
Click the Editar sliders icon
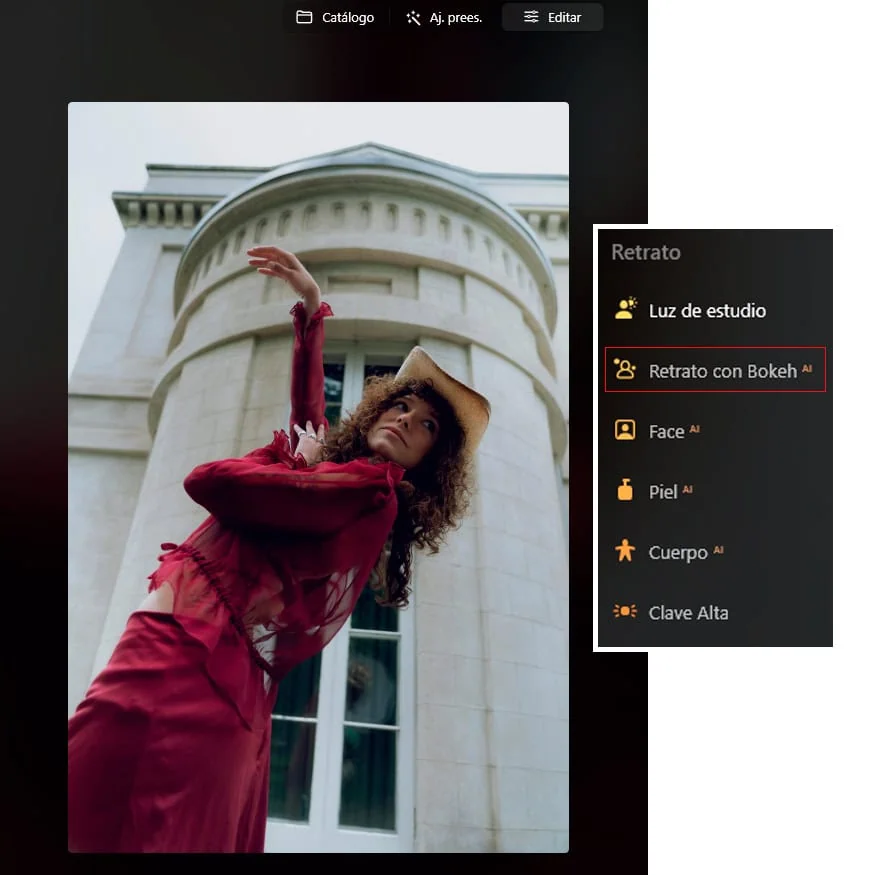click(x=531, y=17)
